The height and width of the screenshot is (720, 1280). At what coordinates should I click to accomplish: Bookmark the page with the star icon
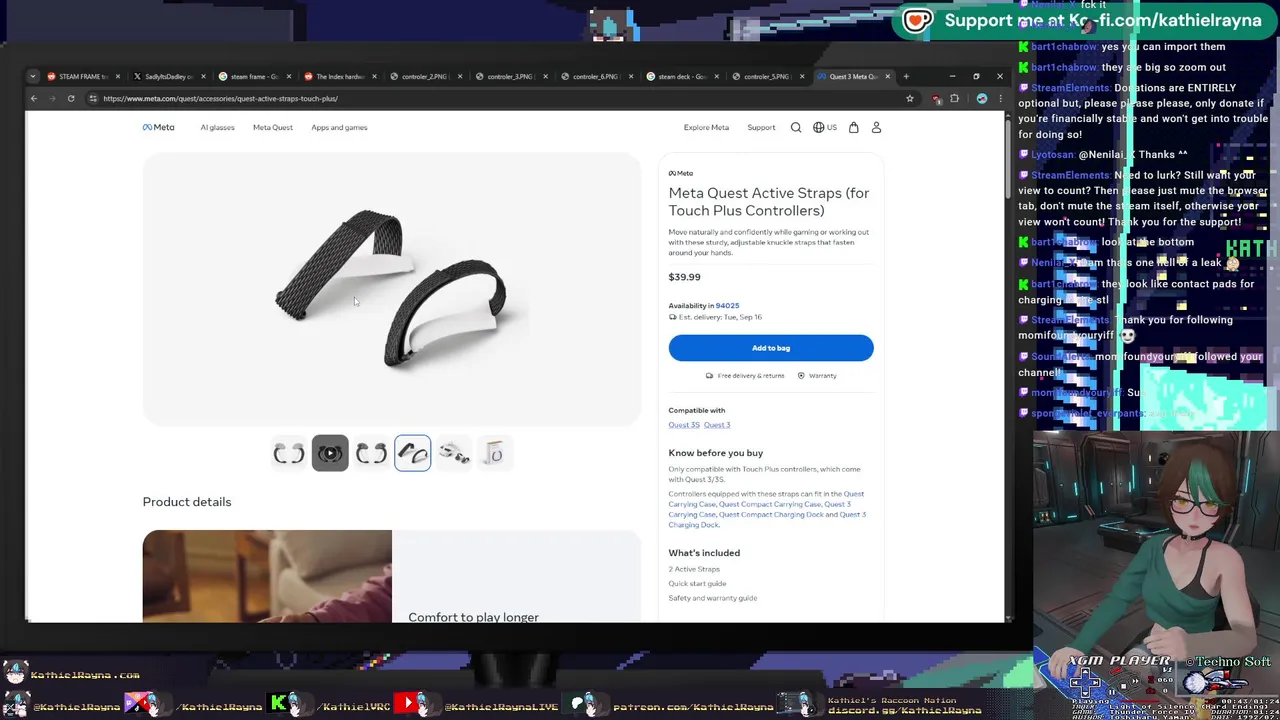click(x=909, y=98)
